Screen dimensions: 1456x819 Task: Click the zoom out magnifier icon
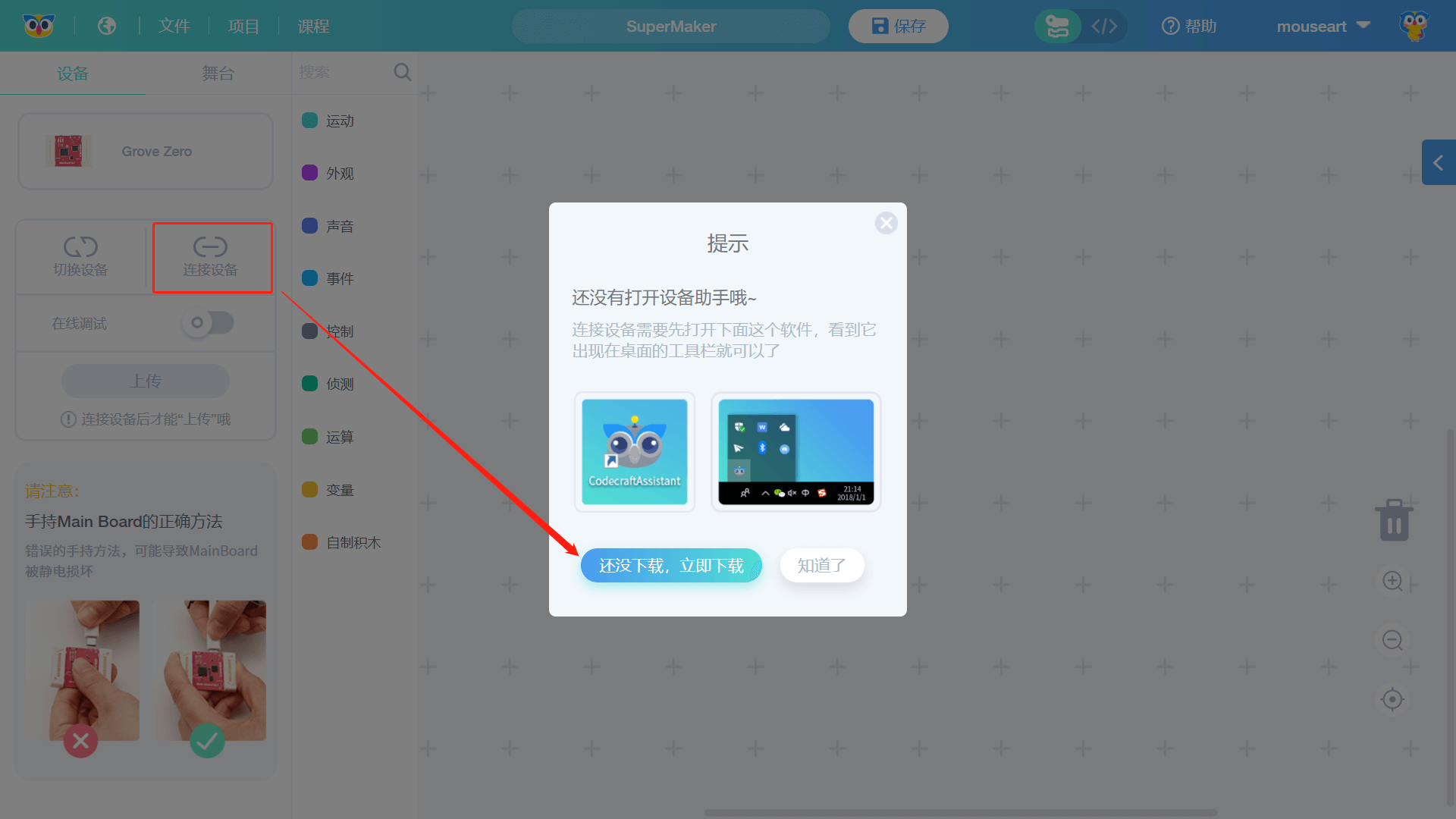click(x=1392, y=640)
